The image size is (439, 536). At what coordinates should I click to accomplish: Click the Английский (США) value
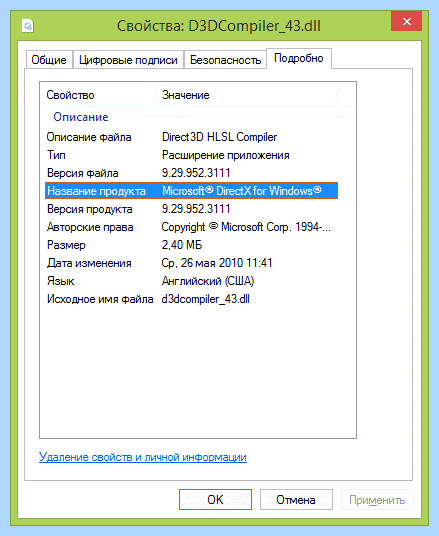pyautogui.click(x=208, y=281)
